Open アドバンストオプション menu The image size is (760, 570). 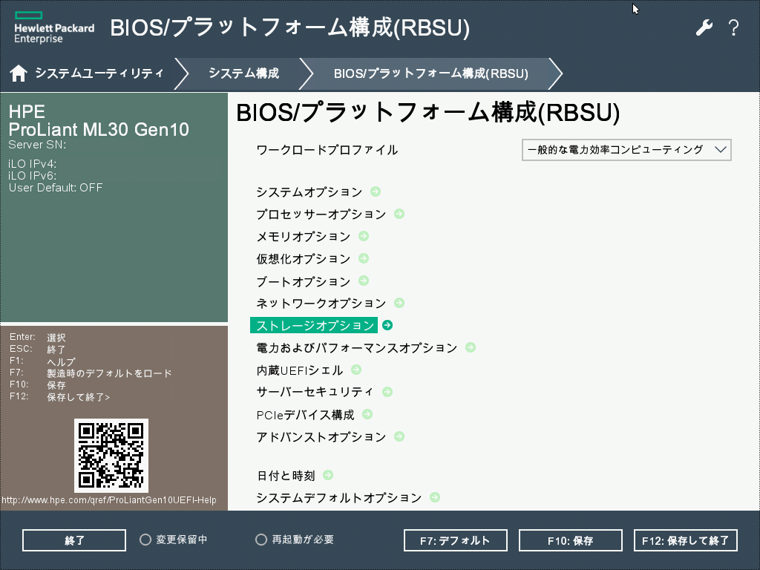click(321, 437)
